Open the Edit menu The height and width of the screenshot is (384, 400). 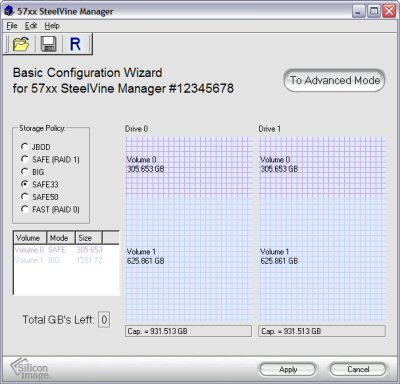coord(31,26)
